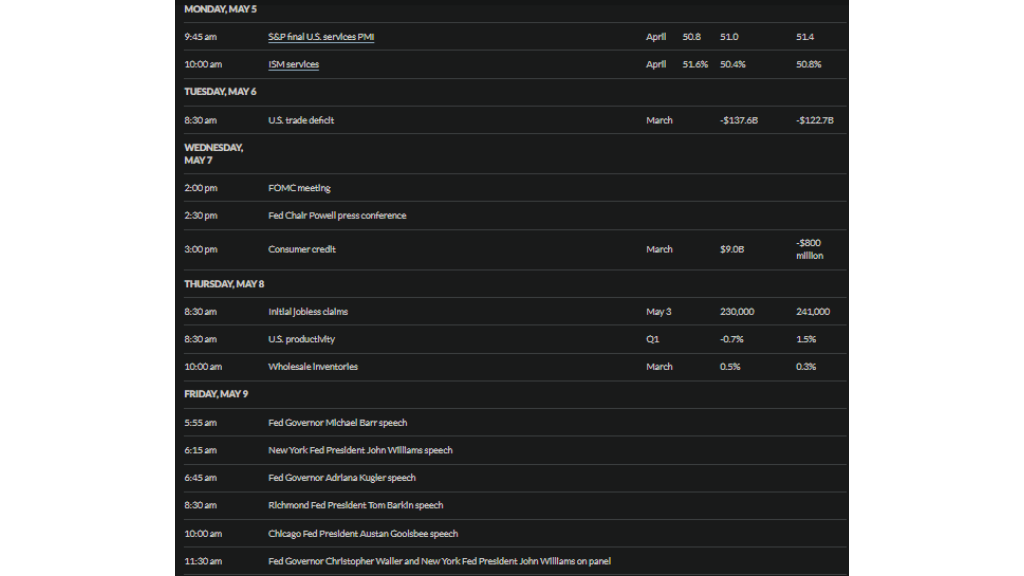Click the U.S. productivity entry

click(x=301, y=339)
